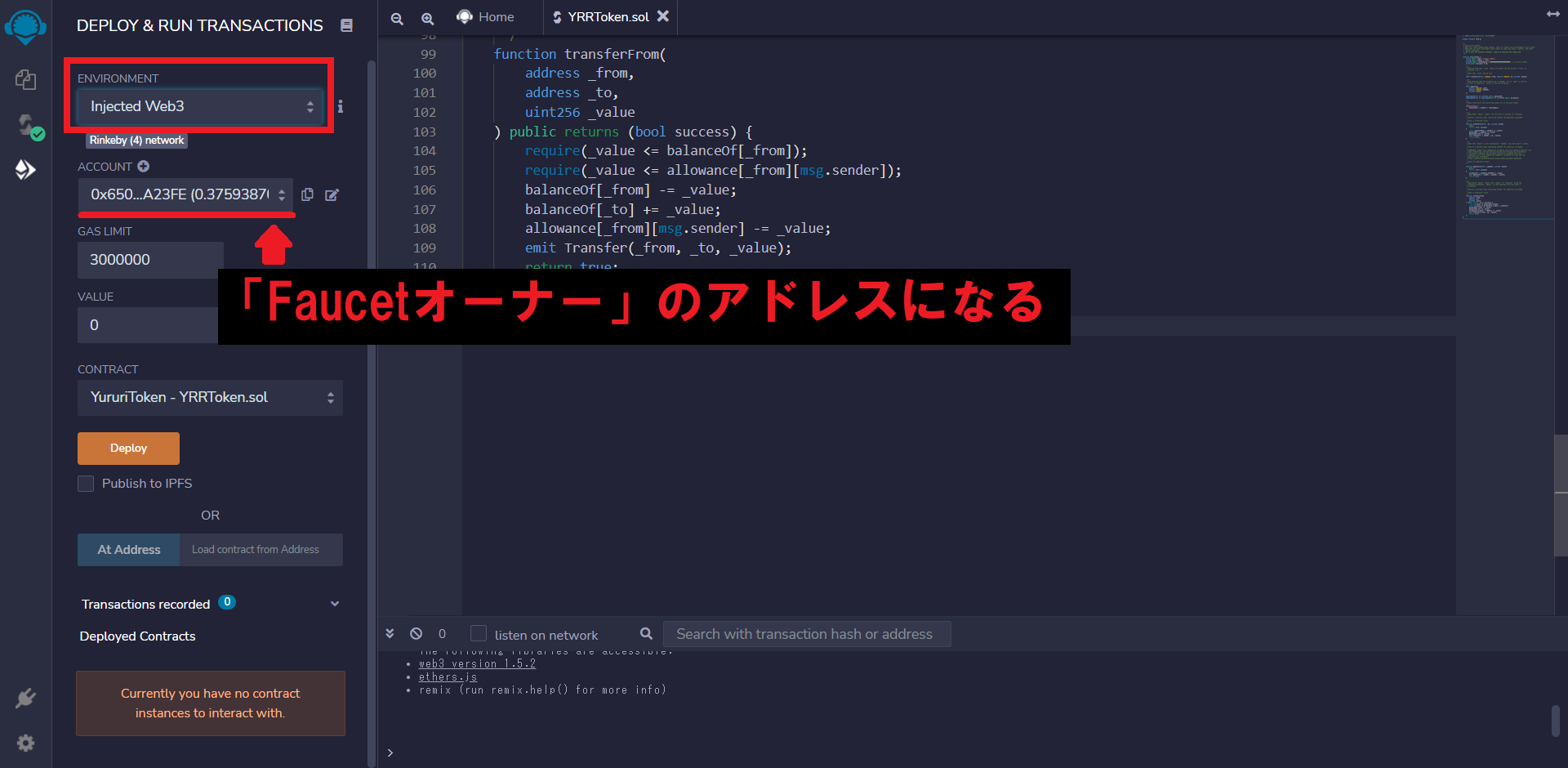Copy the account address to clipboard
The width and height of the screenshot is (1568, 768).
click(307, 194)
